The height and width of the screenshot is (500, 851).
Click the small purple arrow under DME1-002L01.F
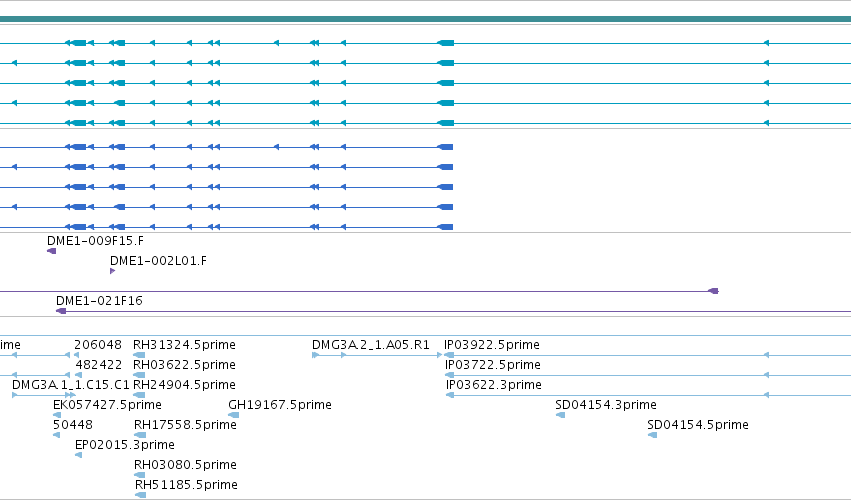pyautogui.click(x=112, y=271)
